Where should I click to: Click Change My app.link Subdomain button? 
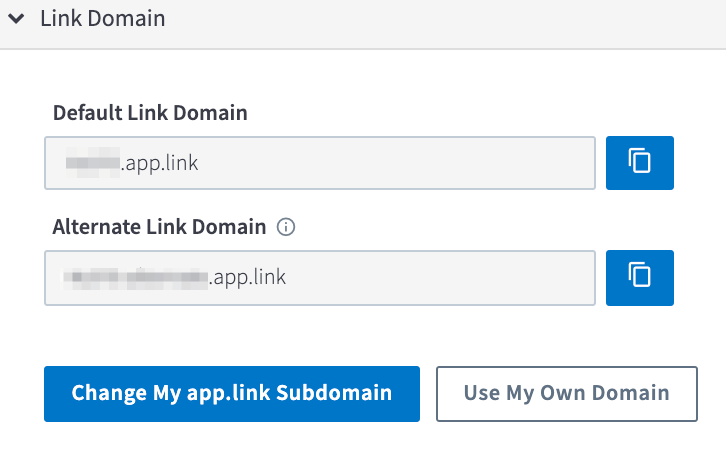[x=232, y=394]
